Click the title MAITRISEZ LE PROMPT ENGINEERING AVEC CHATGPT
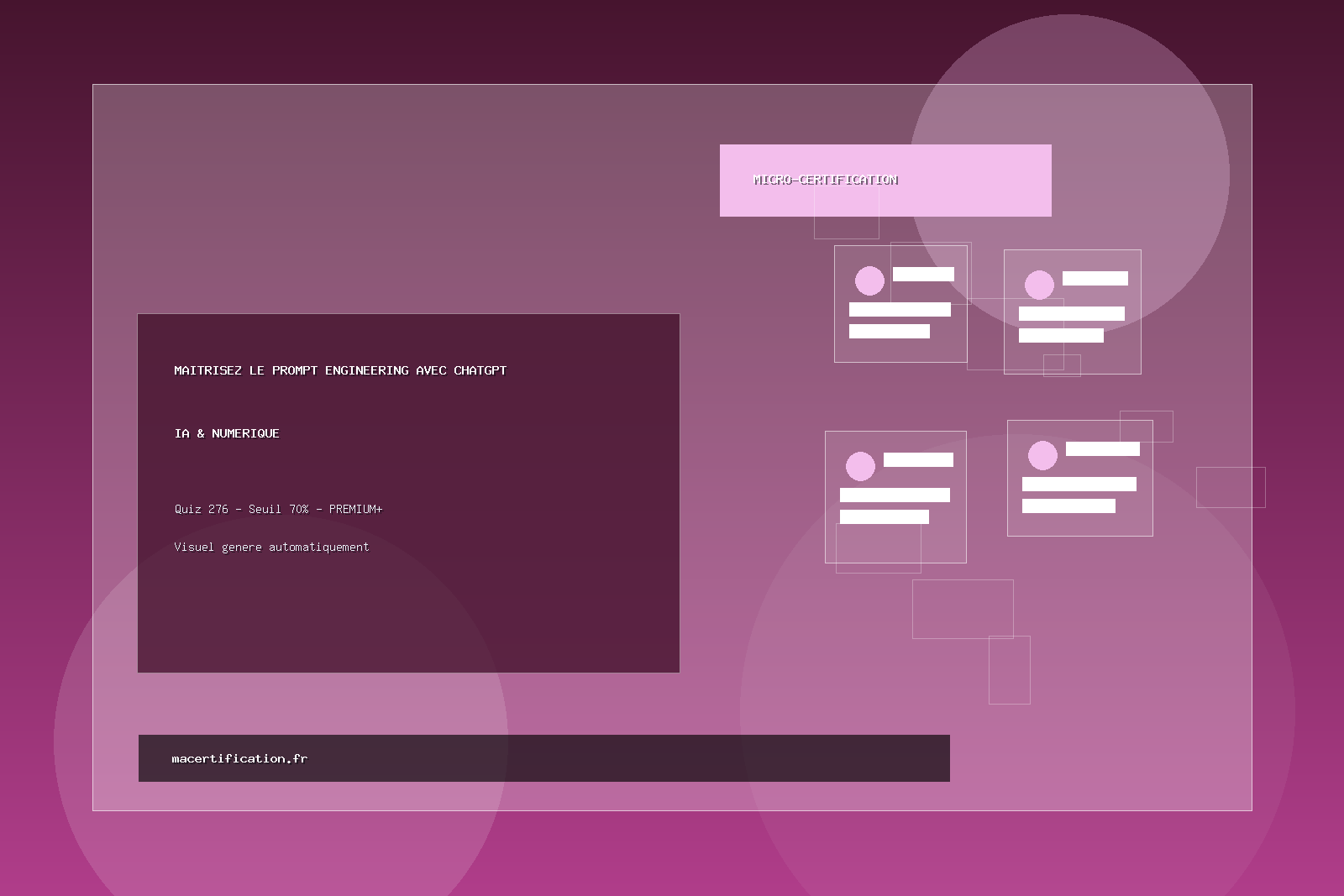This screenshot has height=896, width=1344. coord(340,370)
